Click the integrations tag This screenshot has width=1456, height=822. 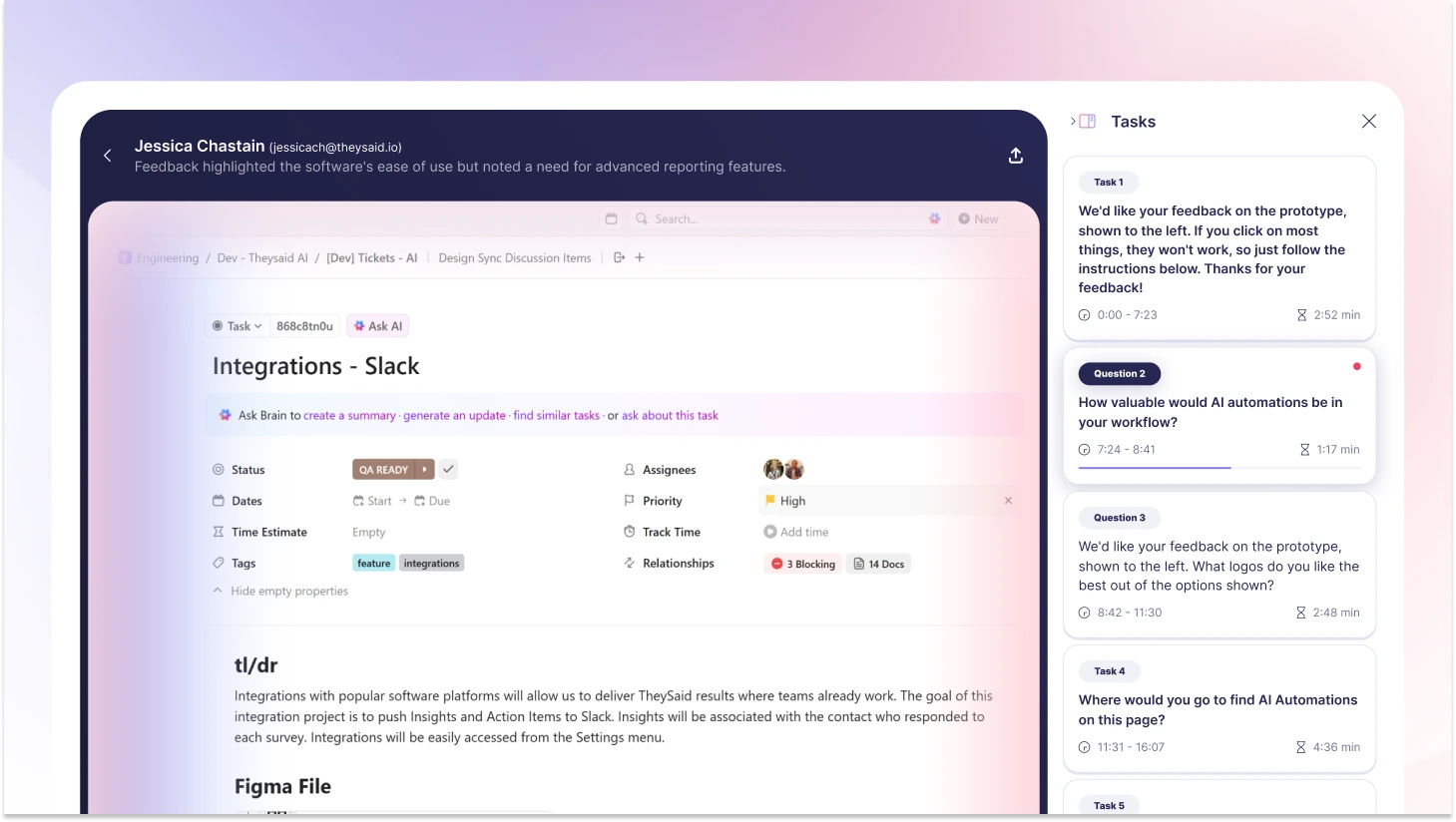(432, 564)
